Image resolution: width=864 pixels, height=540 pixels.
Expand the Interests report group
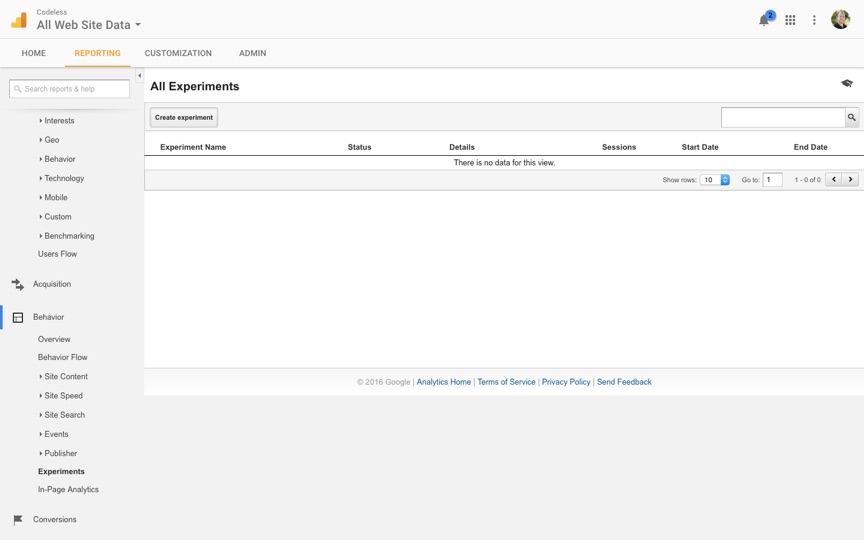(57, 121)
